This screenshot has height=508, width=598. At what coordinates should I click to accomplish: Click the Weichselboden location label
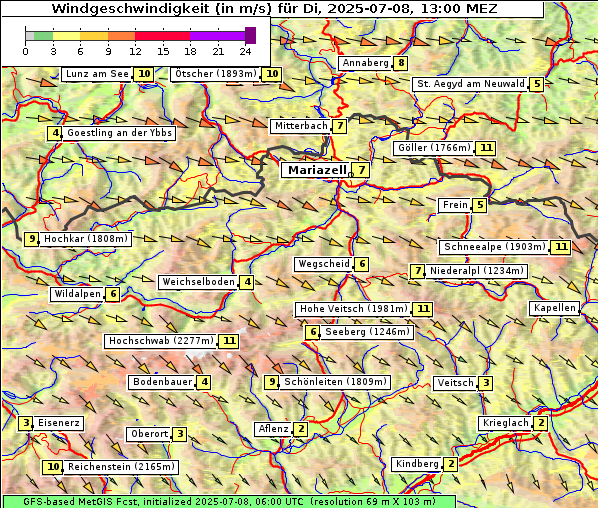click(x=198, y=282)
